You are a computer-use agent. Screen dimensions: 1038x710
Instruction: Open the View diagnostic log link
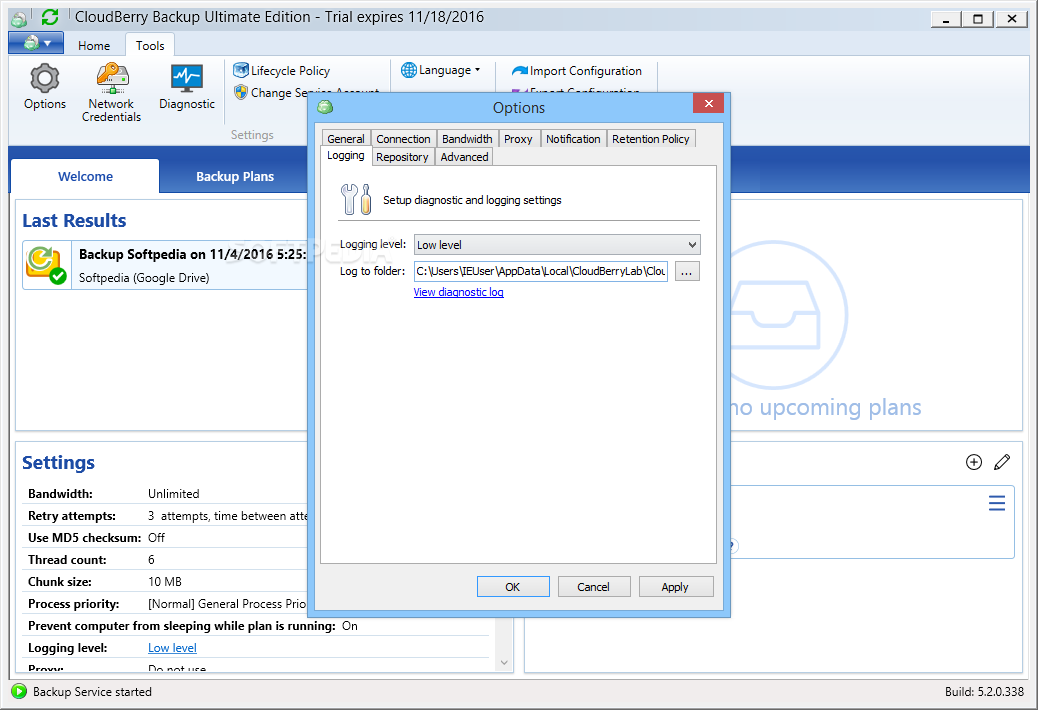pyautogui.click(x=458, y=292)
